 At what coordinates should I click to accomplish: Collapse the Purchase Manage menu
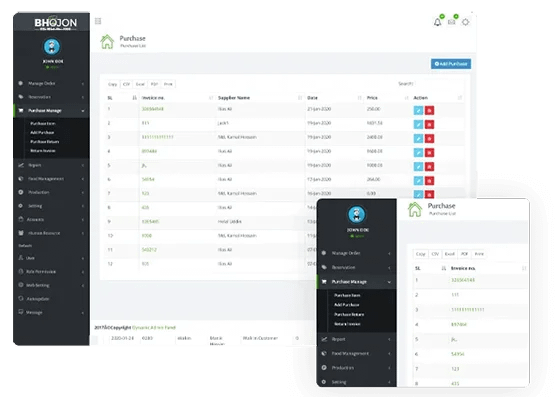51,111
